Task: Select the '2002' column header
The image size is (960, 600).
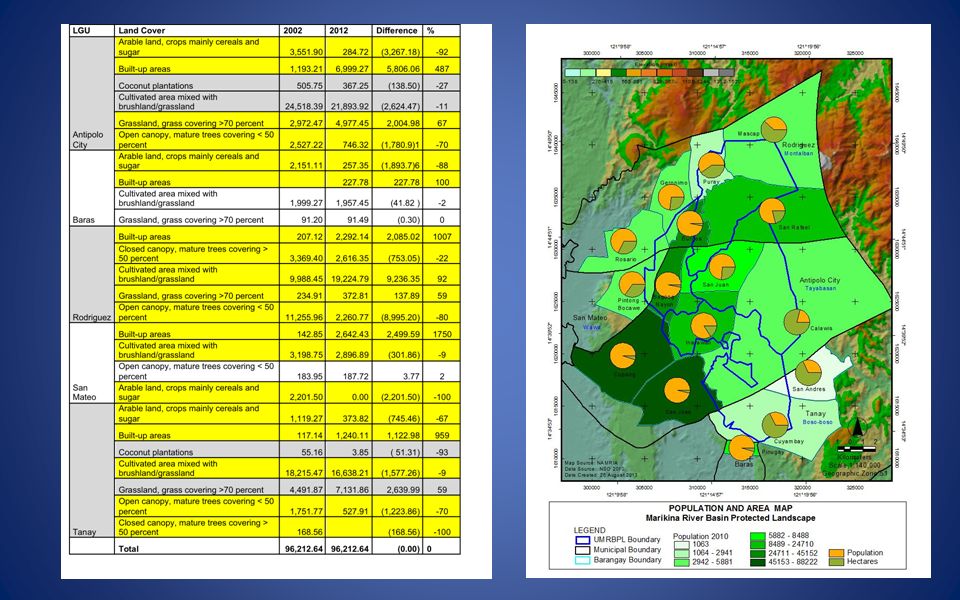Action: coord(293,30)
